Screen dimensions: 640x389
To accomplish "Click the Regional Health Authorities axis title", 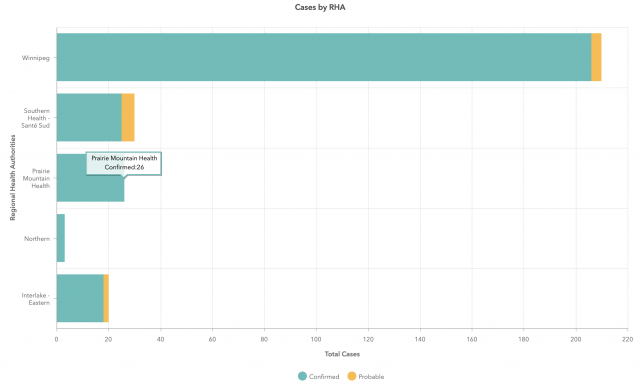I will (13, 178).
